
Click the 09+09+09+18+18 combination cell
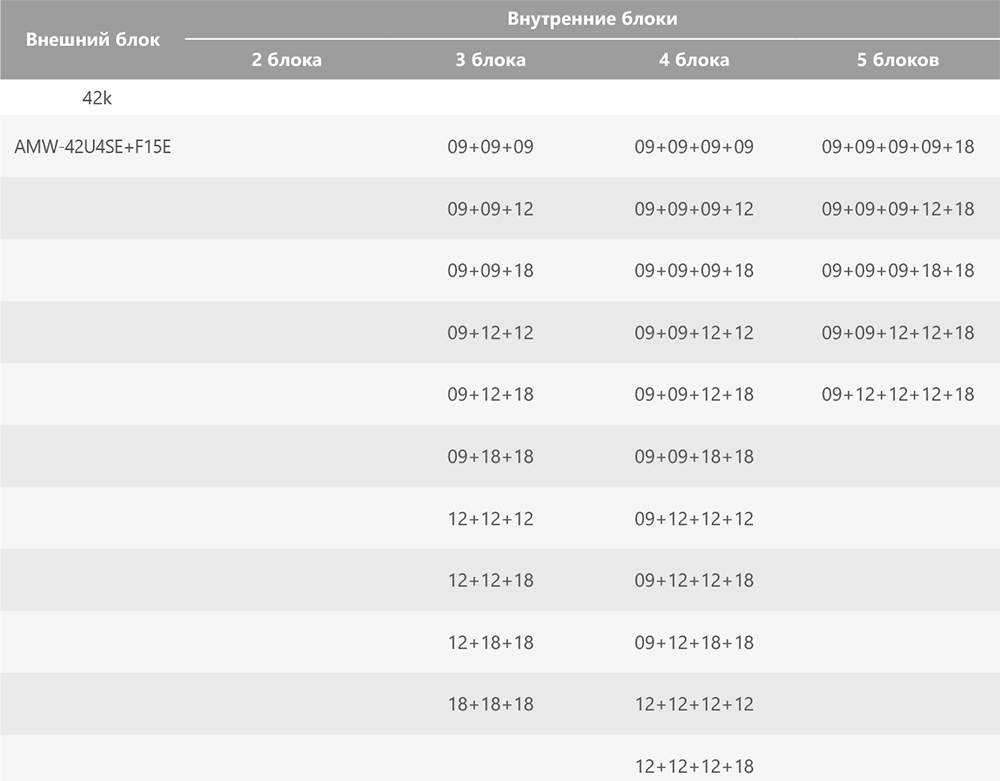[898, 270]
